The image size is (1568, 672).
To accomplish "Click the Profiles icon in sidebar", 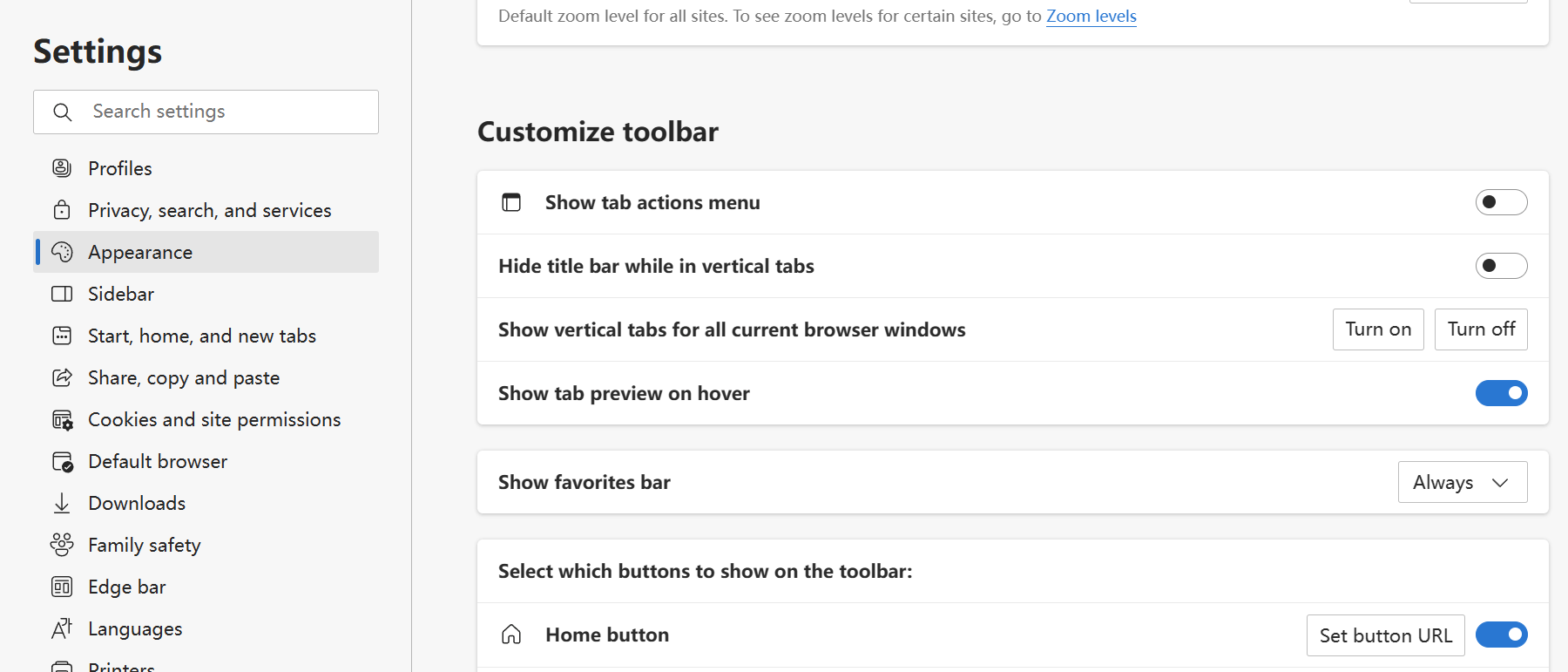I will (x=62, y=168).
